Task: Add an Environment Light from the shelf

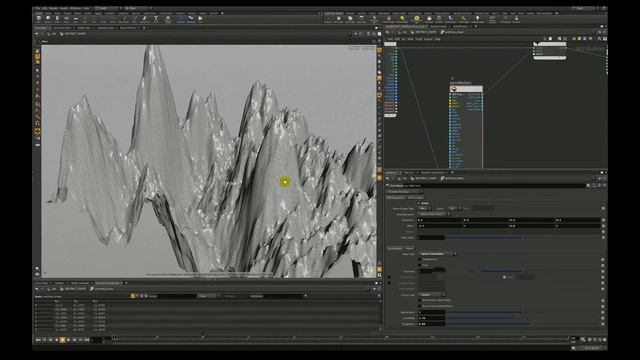Action: [417, 19]
